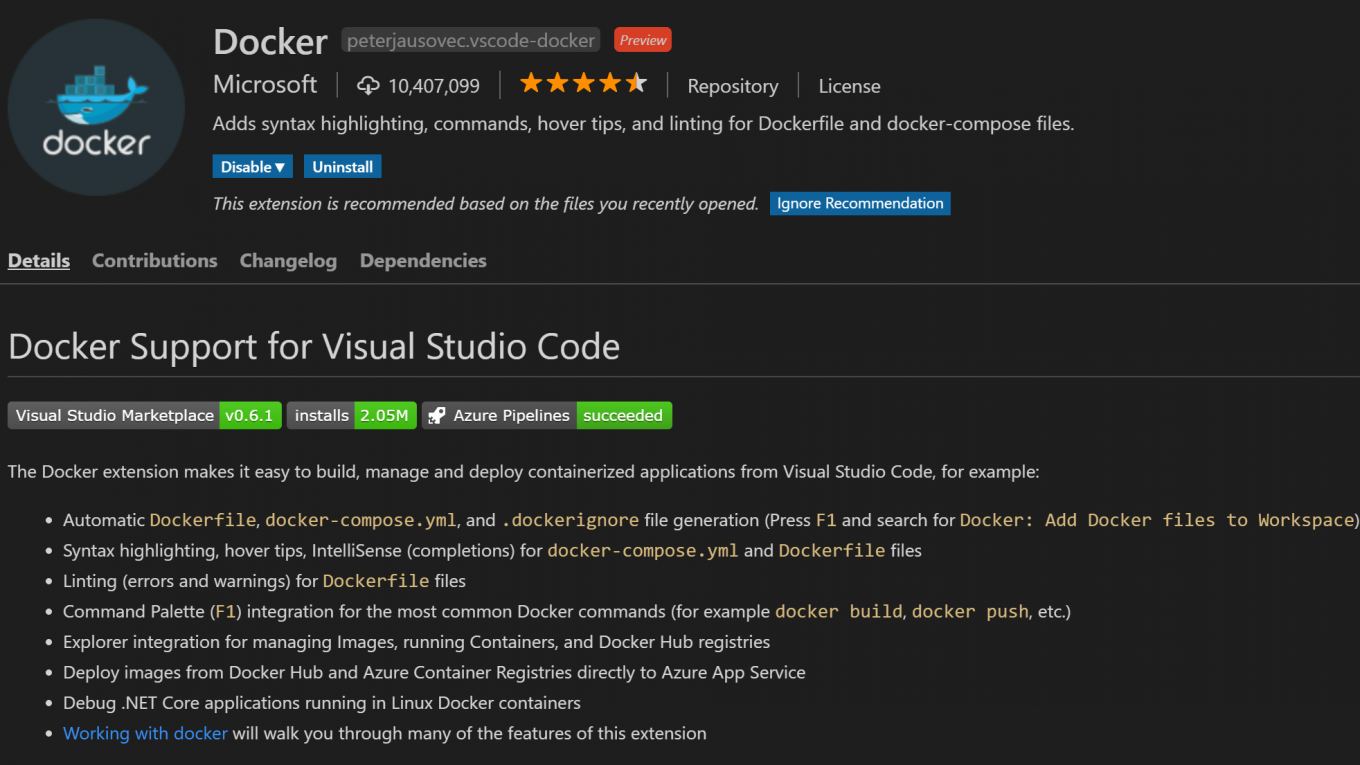
Task: Expand the Disable button's arrow options
Action: pyautogui.click(x=281, y=166)
